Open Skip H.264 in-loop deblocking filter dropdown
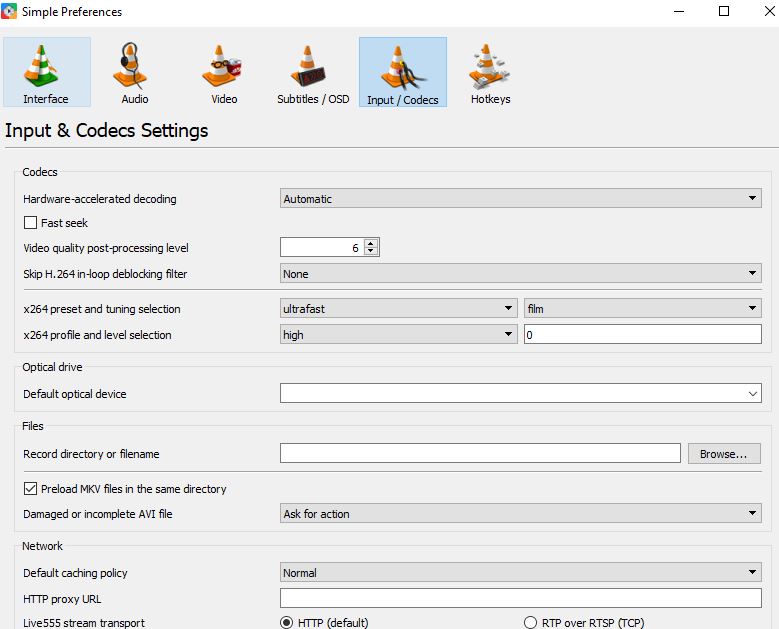The image size is (779, 629). [x=521, y=274]
